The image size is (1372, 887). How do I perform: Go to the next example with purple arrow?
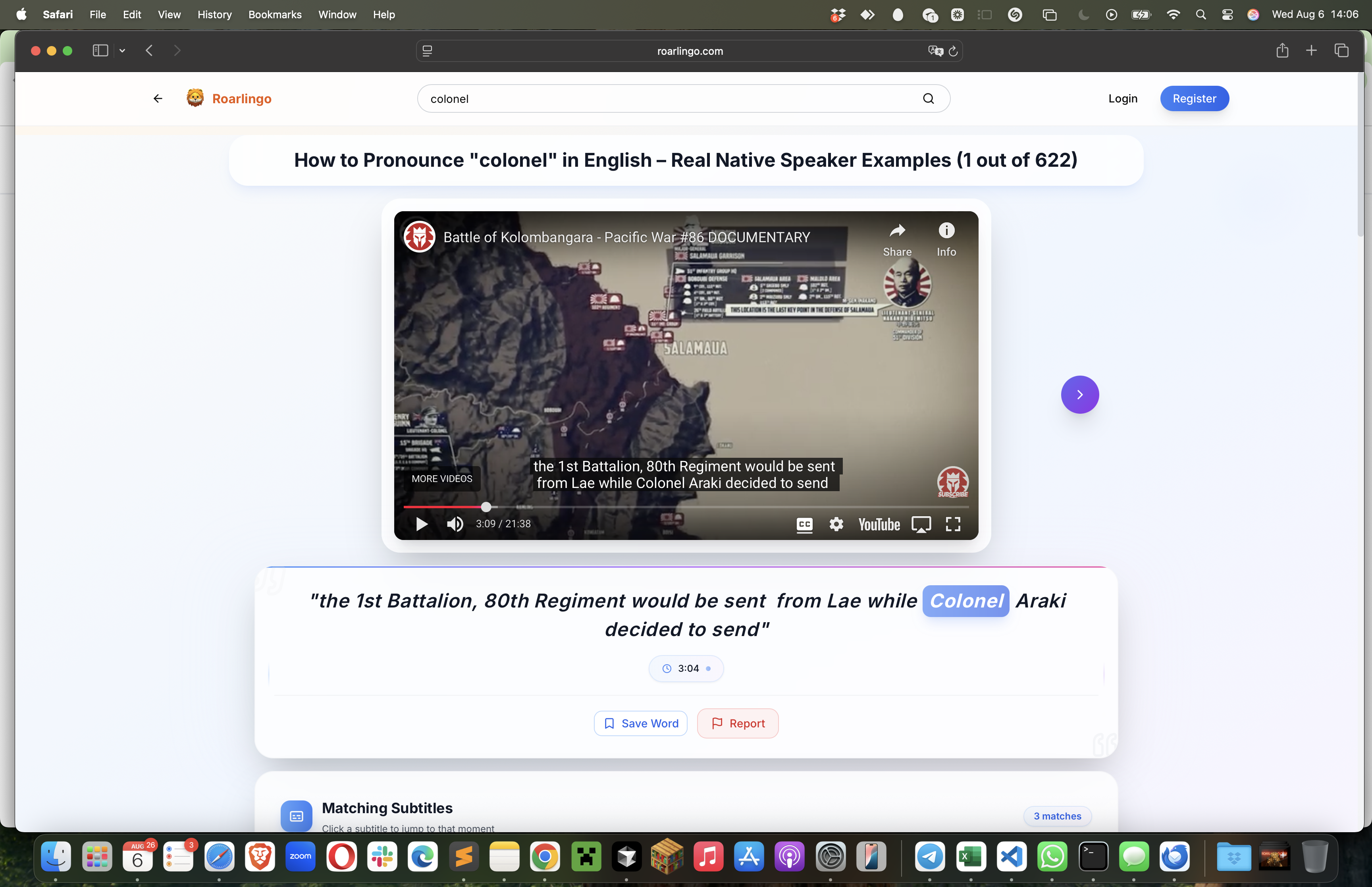(1079, 395)
